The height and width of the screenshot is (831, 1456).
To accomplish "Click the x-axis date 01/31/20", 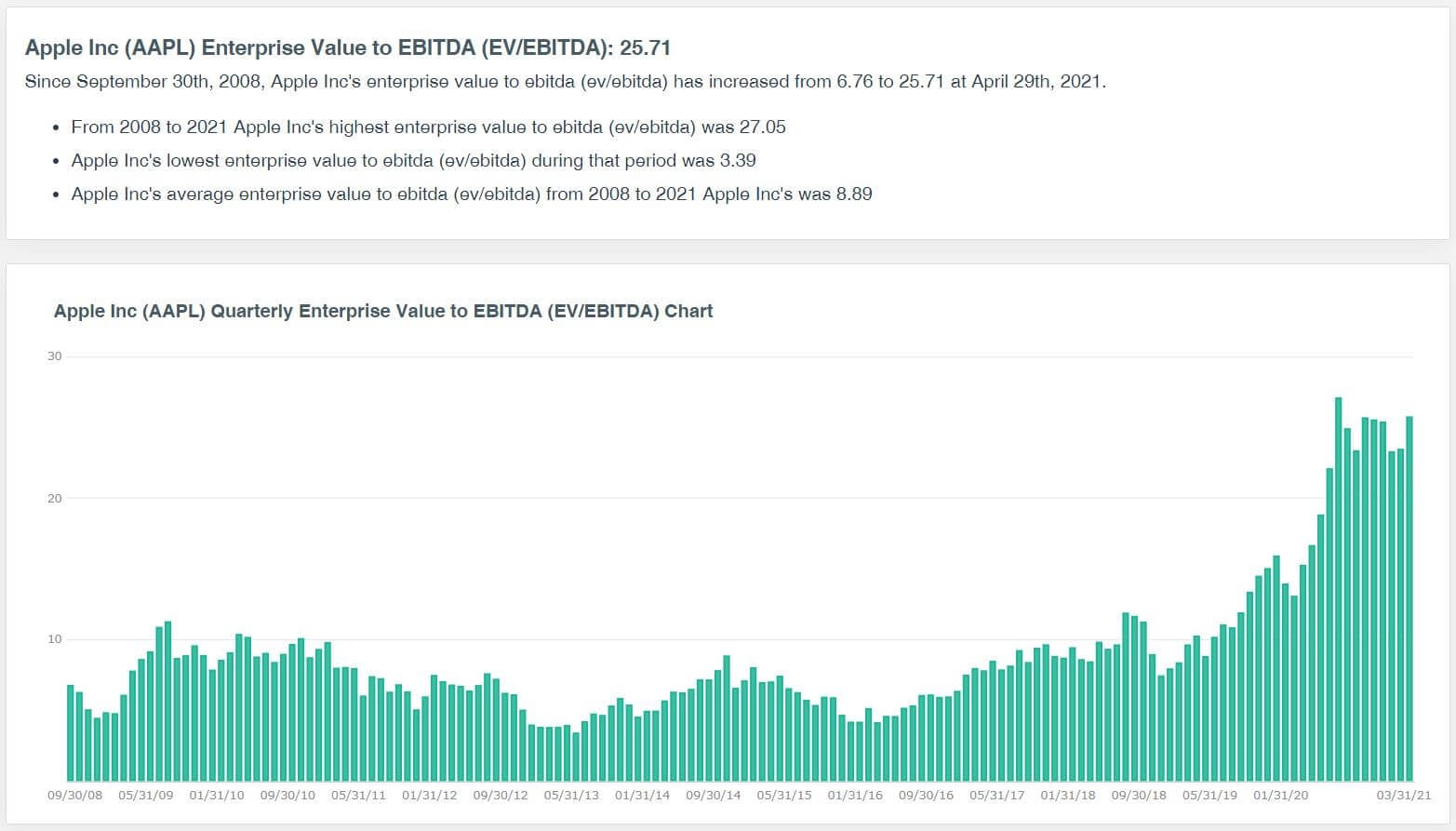I will coord(1280,796).
